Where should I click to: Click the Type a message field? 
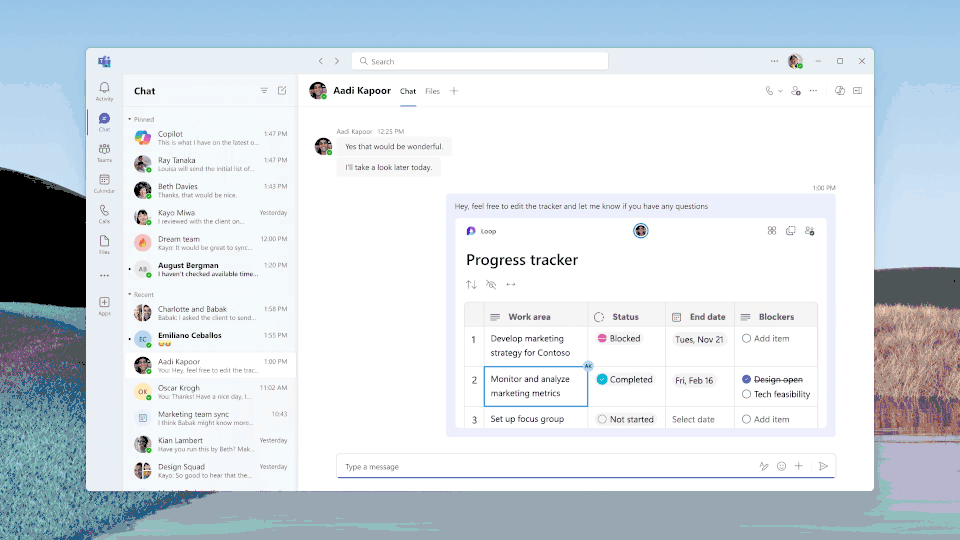(x=548, y=467)
